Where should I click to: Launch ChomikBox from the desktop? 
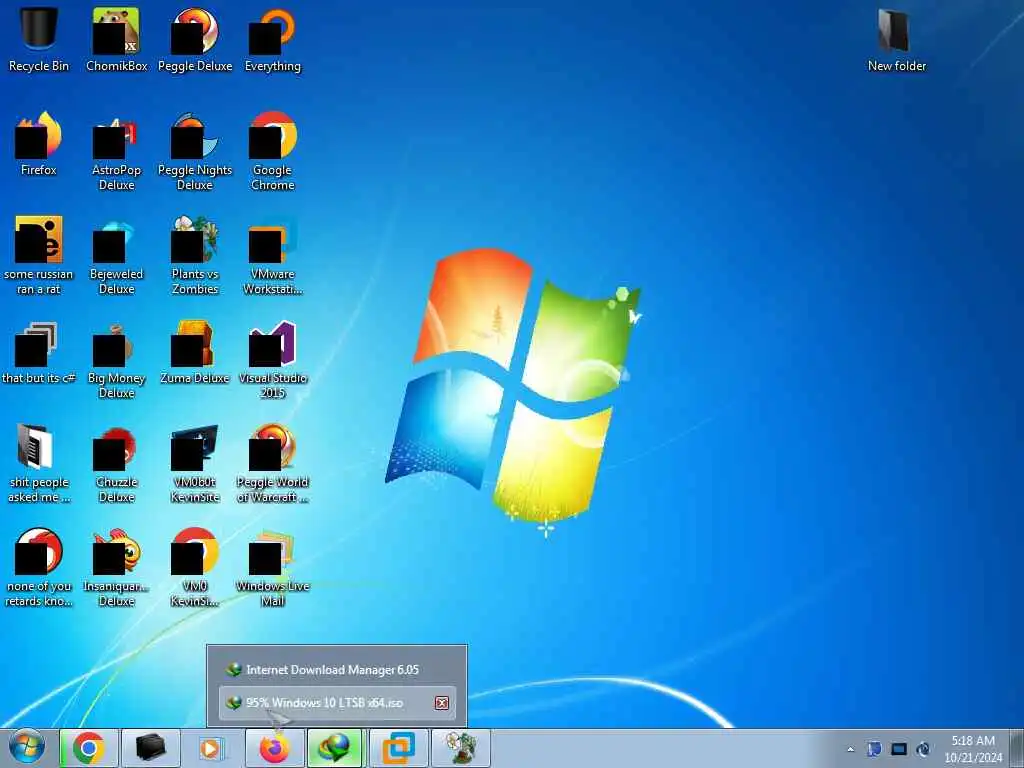[116, 39]
